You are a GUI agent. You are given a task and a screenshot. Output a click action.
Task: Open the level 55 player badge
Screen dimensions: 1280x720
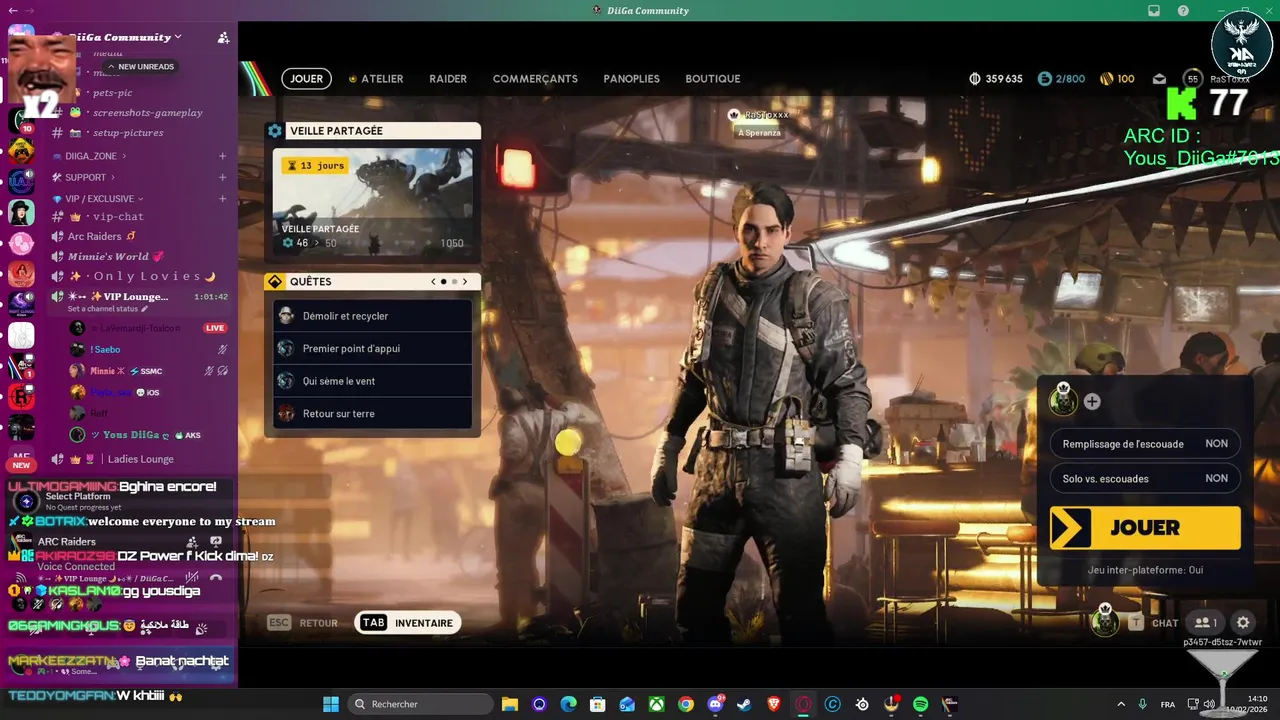[1192, 79]
